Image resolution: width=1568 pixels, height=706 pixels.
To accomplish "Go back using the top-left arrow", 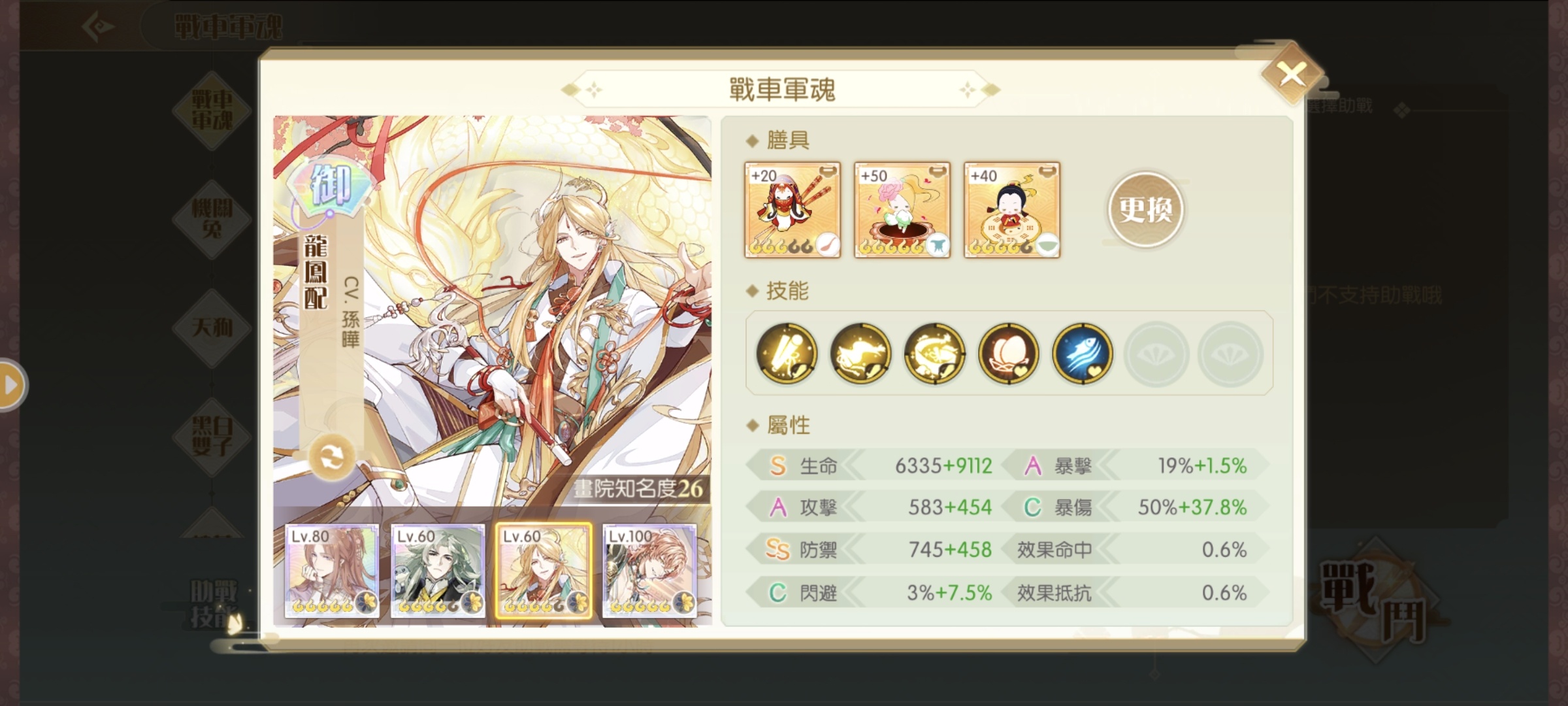I will pos(98,27).
